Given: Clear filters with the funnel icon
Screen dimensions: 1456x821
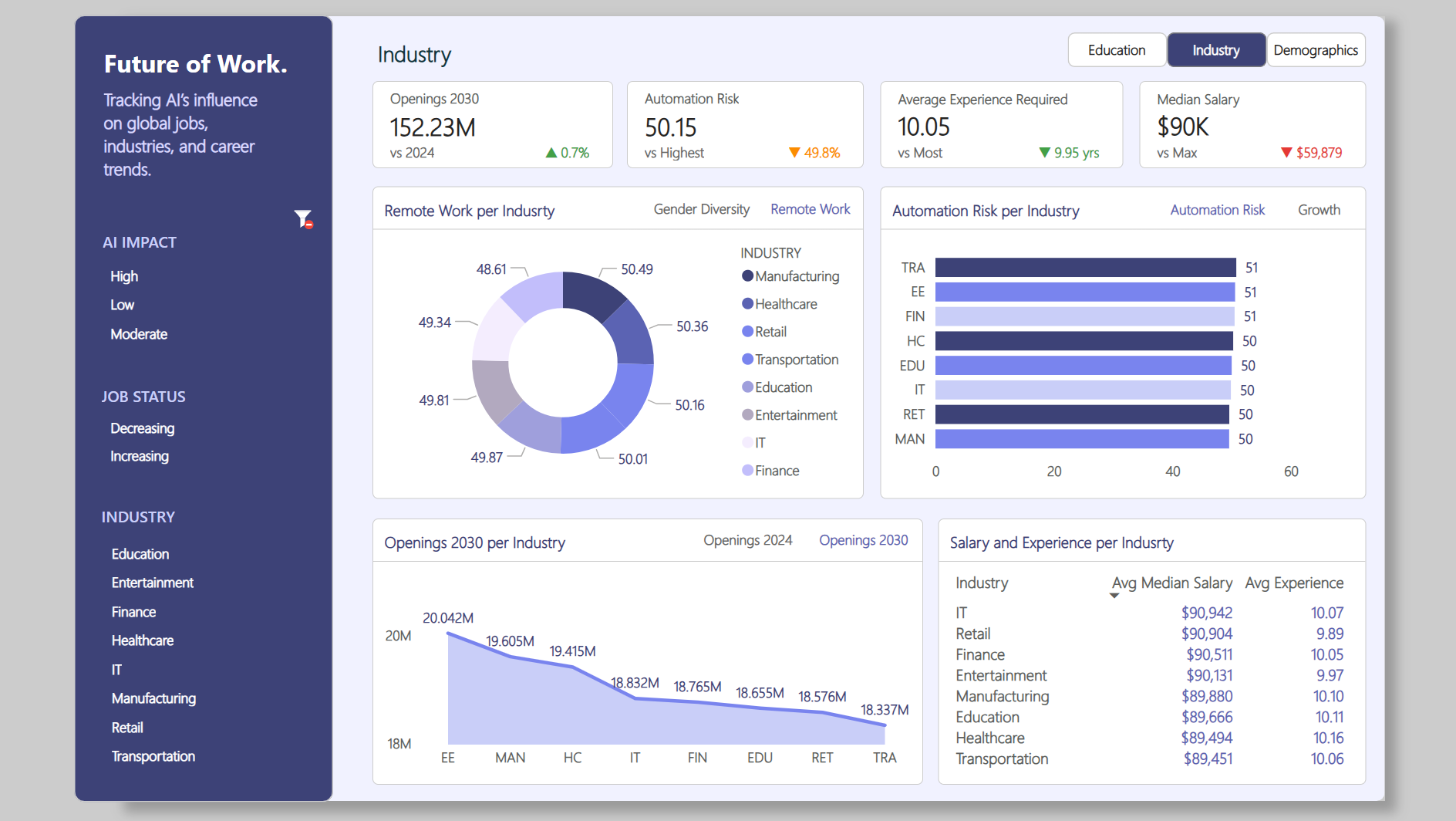Looking at the screenshot, I should coord(304,219).
